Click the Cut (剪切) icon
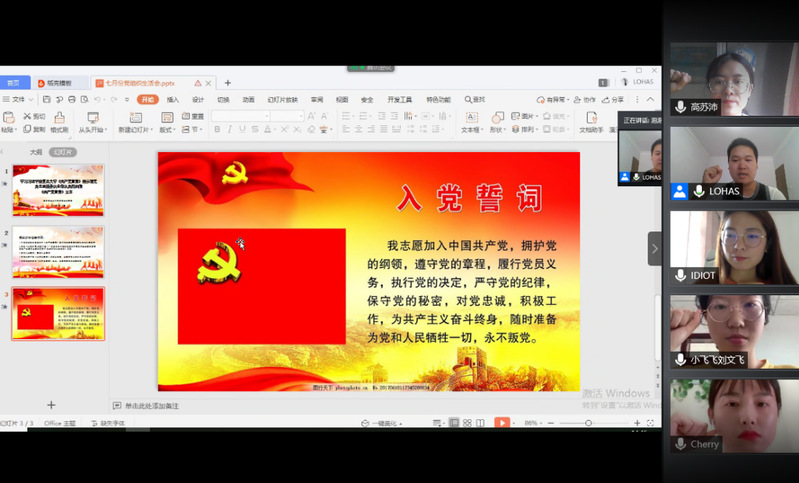 point(34,116)
